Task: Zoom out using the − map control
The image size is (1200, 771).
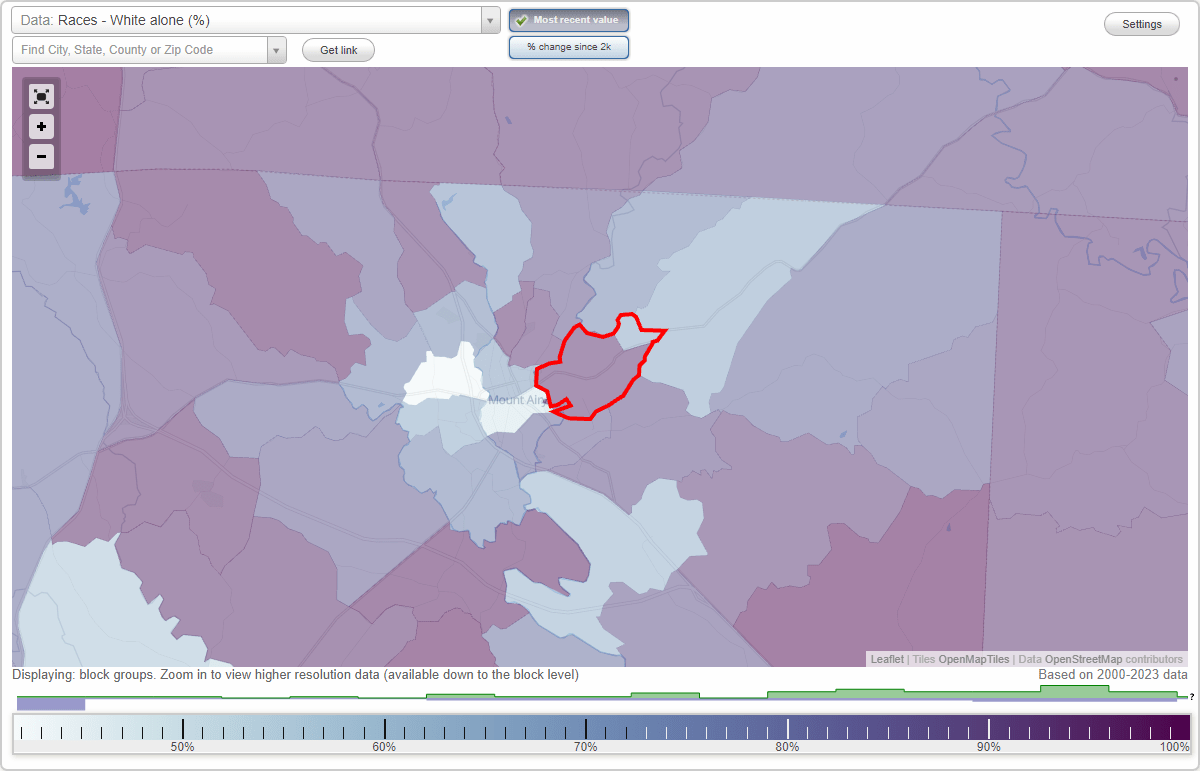Action: pos(41,156)
